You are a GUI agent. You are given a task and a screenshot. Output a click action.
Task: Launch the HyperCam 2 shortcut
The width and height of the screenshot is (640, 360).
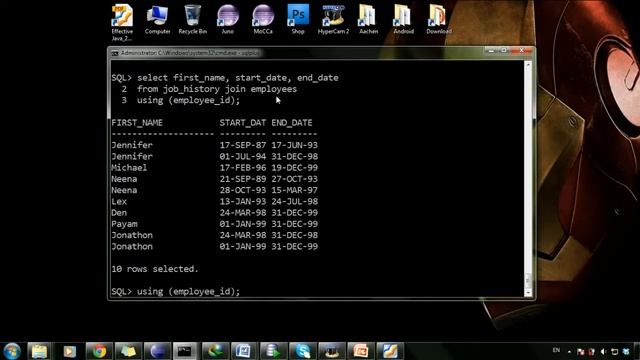pyautogui.click(x=333, y=19)
